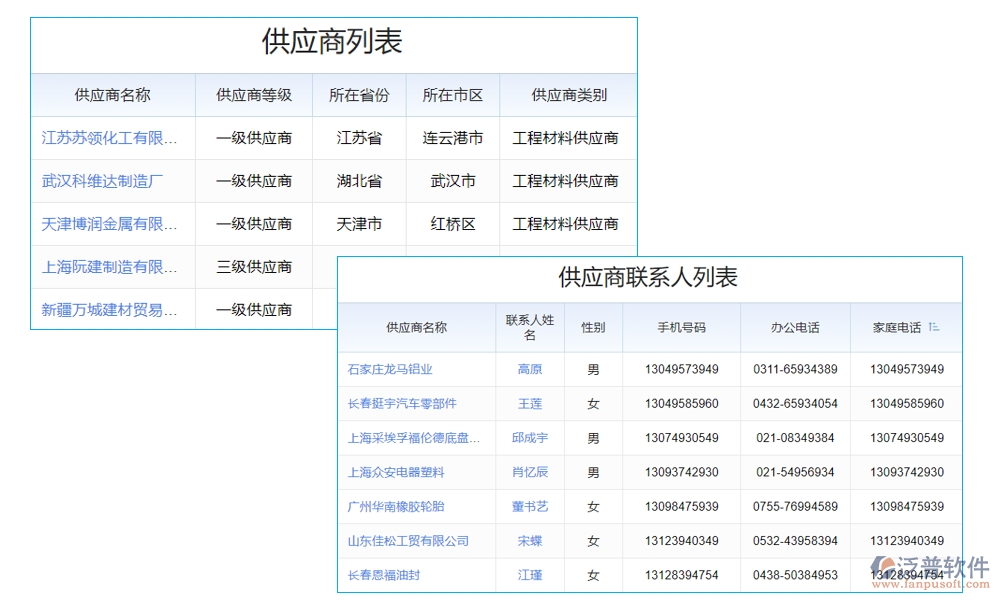1000x600 pixels.
Task: Open contact 高原 details
Action: [x=530, y=369]
